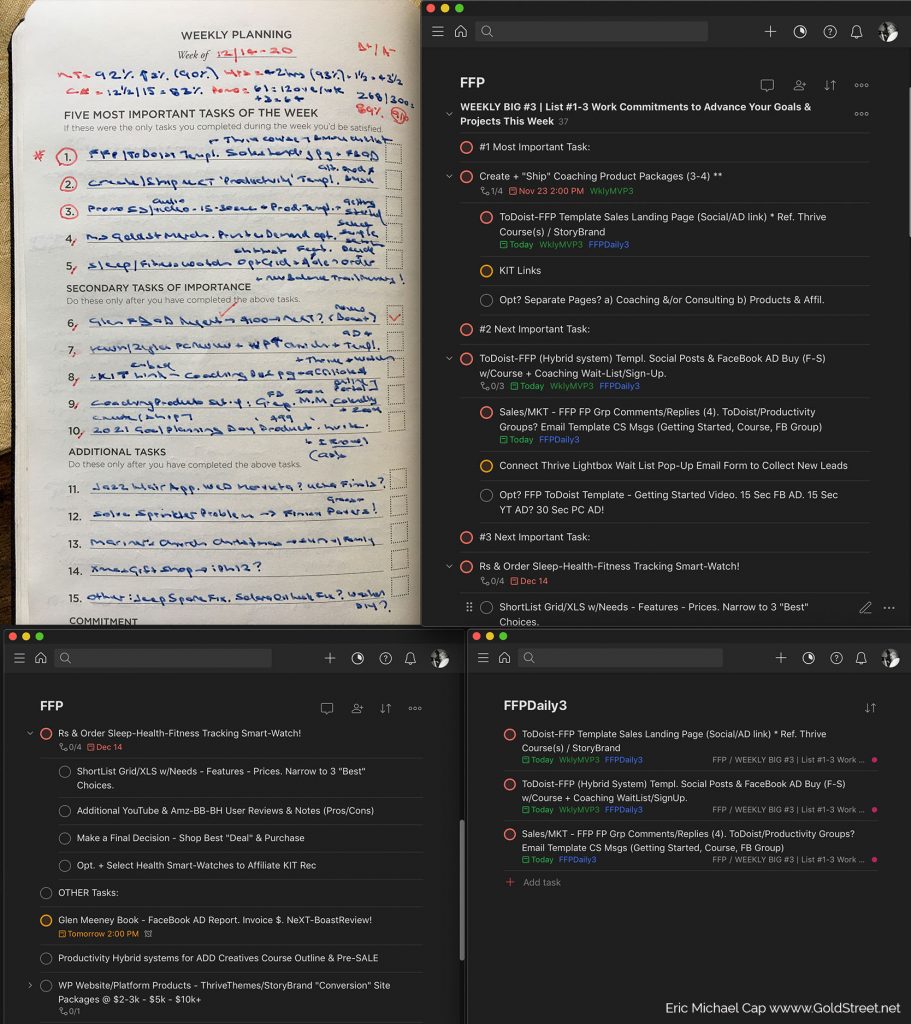Click the search field in the top-right window
Image resolution: width=911 pixels, height=1024 pixels.
click(592, 32)
